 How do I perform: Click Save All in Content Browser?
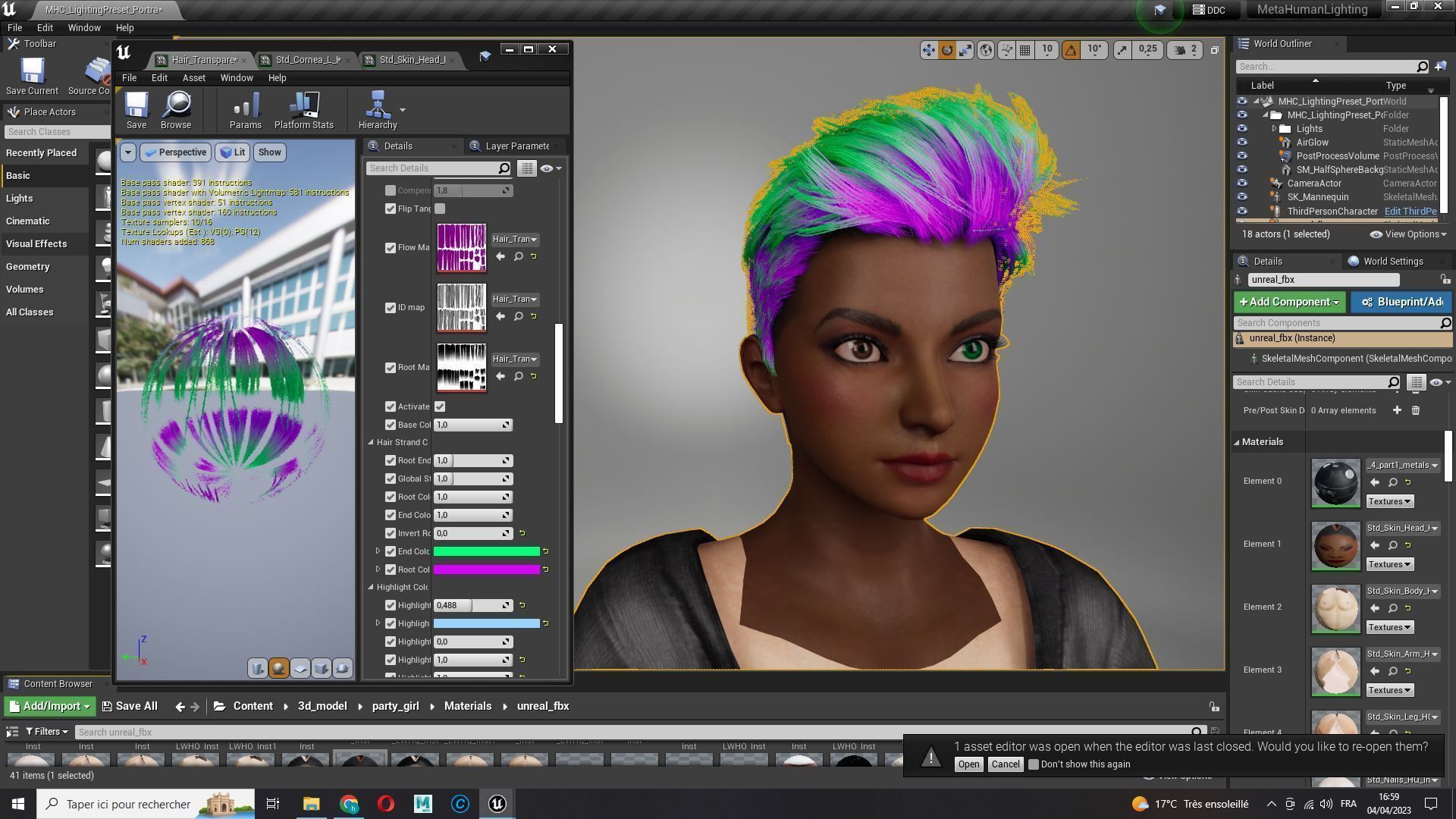(130, 706)
